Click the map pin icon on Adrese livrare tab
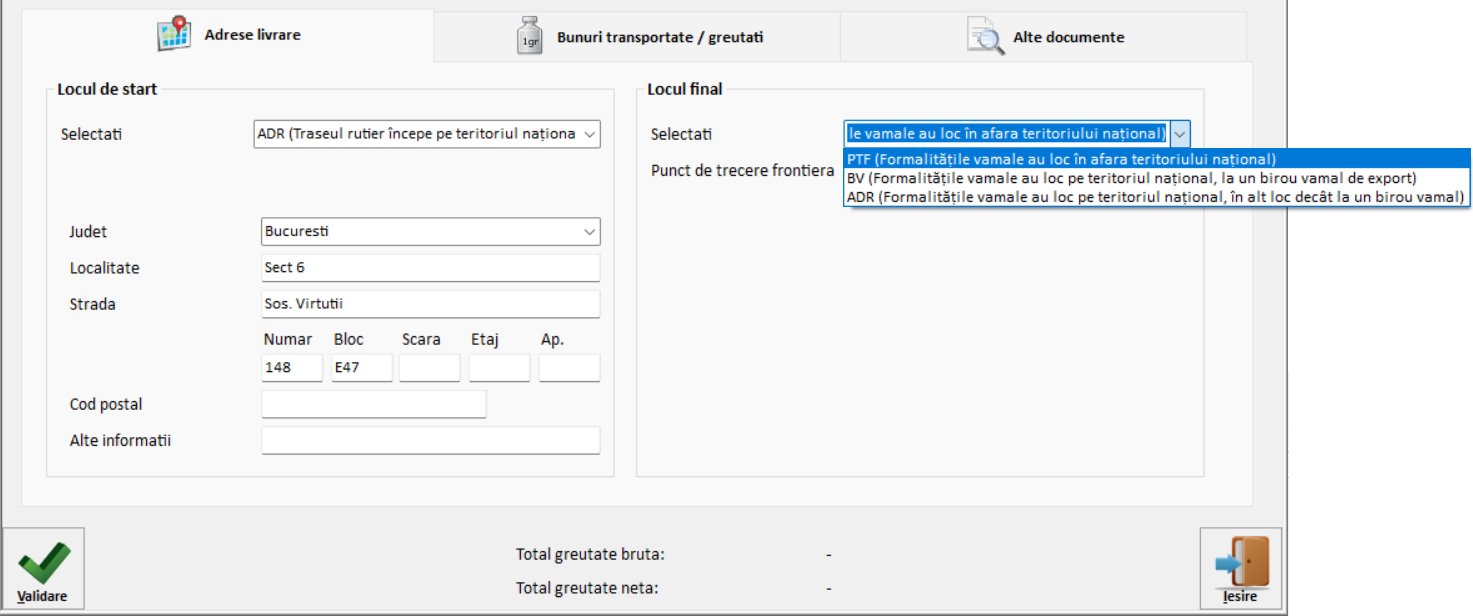This screenshot has height=616, width=1473. [x=174, y=34]
